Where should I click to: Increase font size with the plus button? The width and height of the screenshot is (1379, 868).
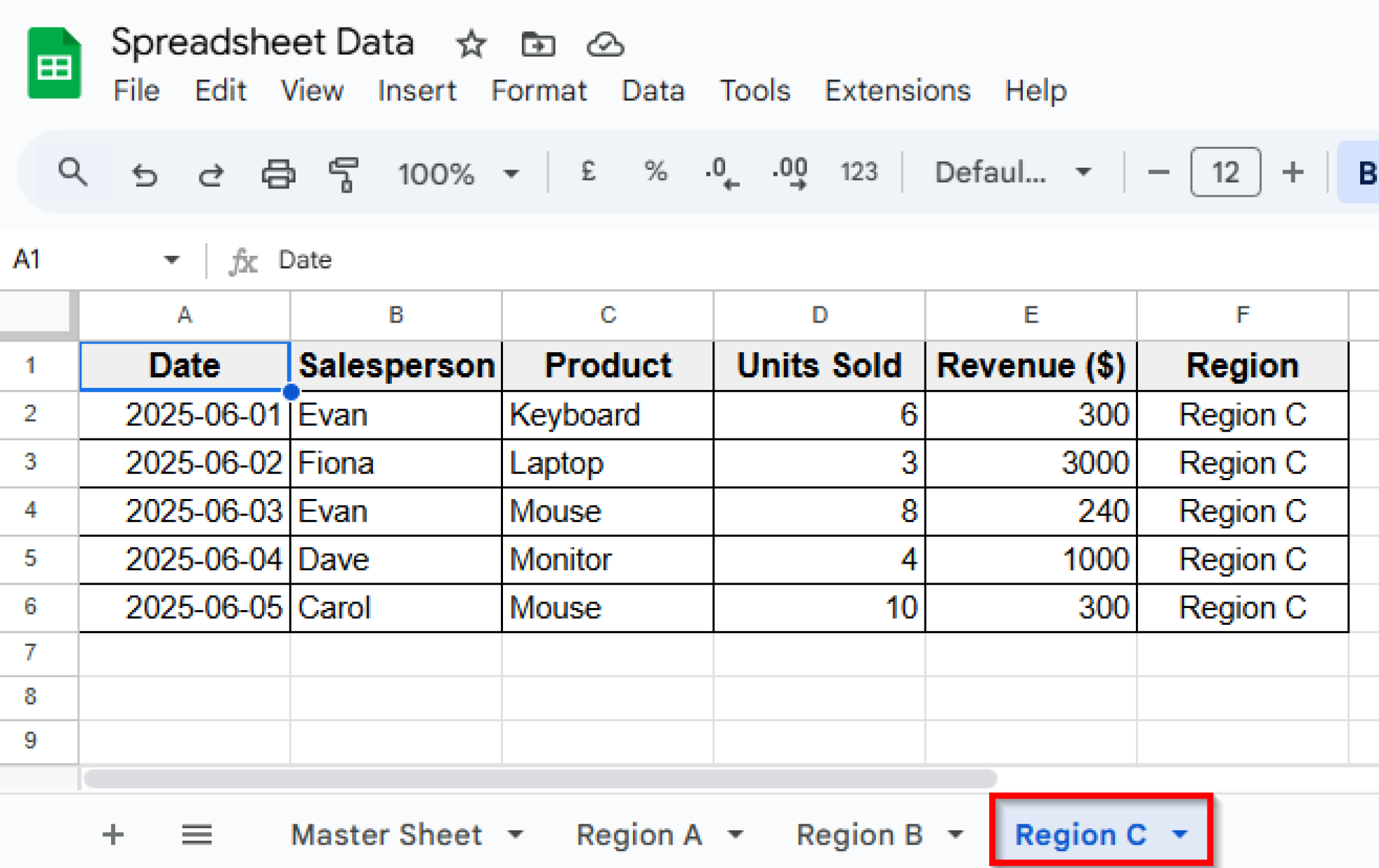tap(1293, 173)
